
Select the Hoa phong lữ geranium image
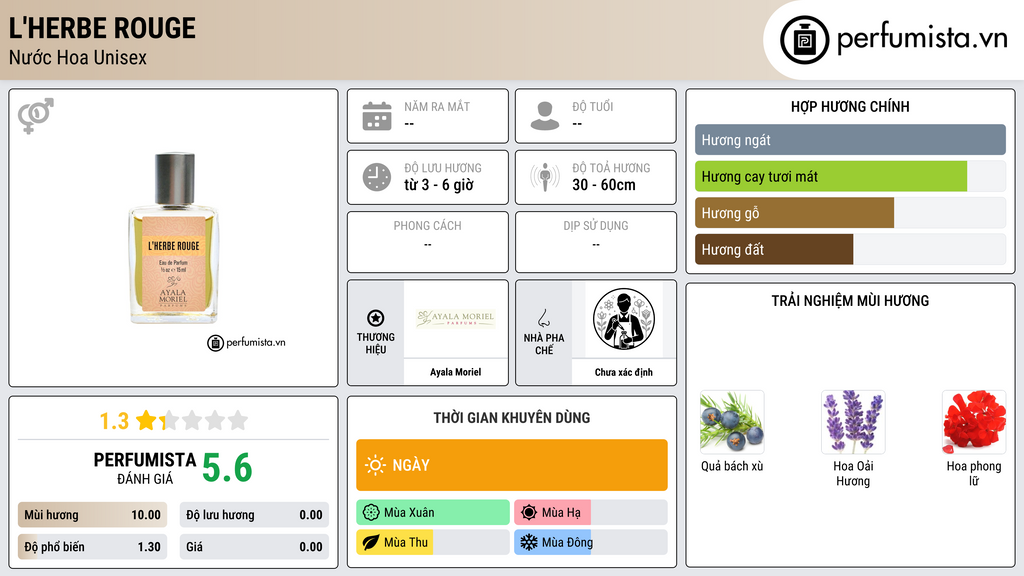[x=974, y=422]
